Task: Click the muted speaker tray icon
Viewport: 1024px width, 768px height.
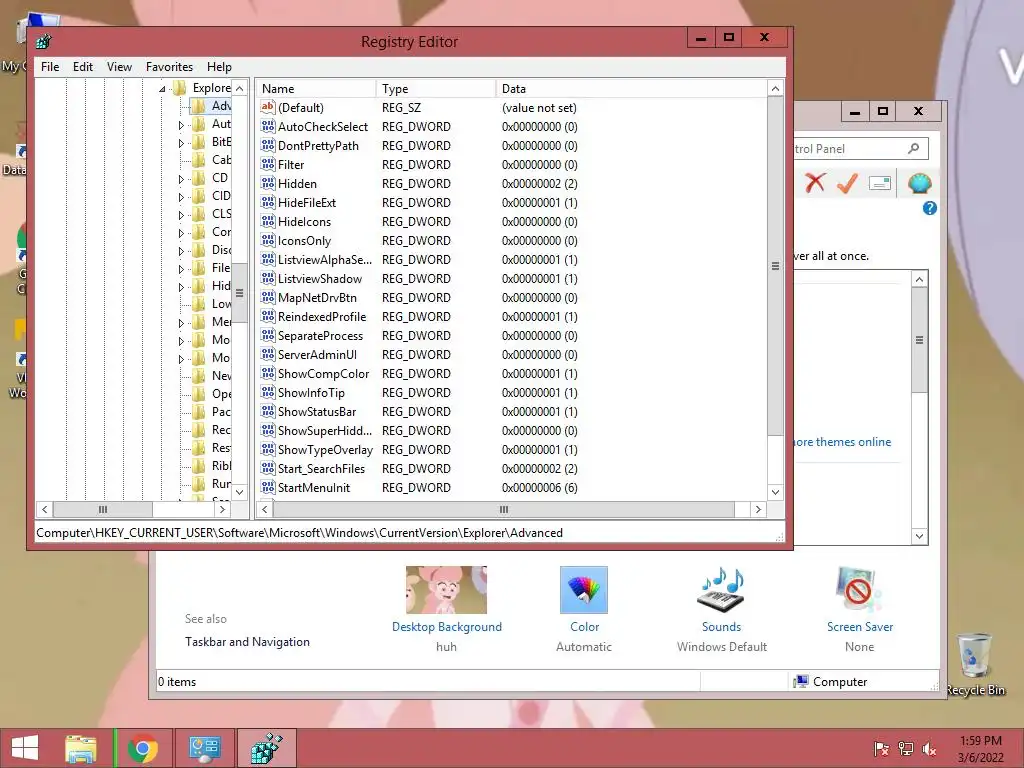Action: coord(929,749)
